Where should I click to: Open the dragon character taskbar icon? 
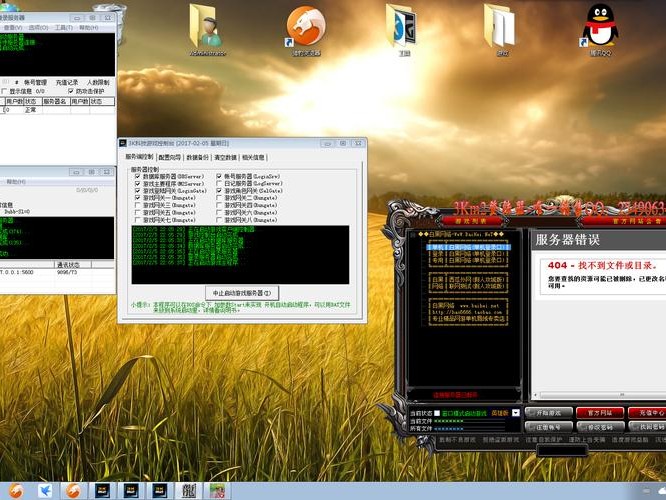189,491
